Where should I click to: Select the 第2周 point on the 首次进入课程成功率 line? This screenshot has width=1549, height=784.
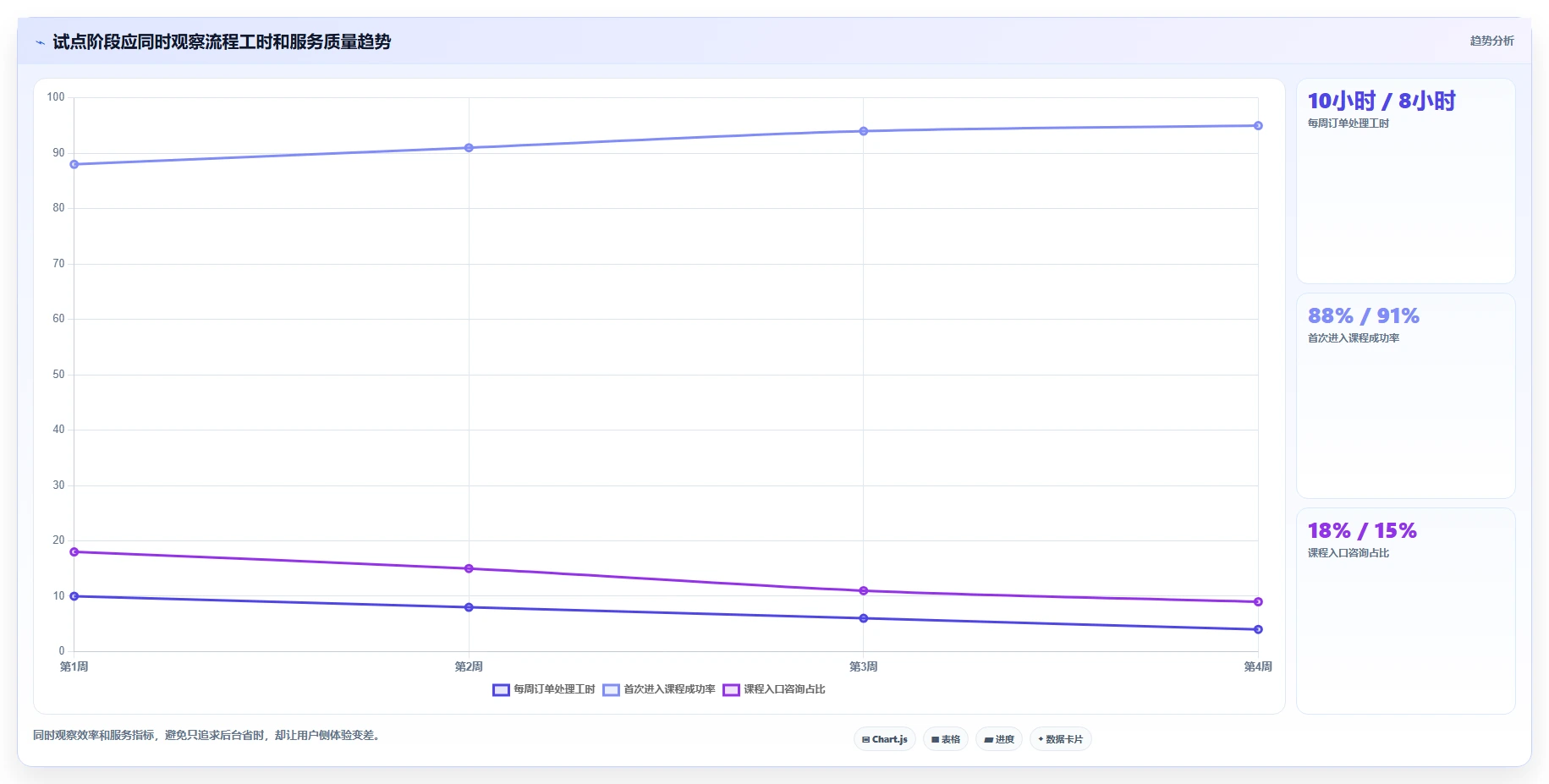tap(469, 148)
